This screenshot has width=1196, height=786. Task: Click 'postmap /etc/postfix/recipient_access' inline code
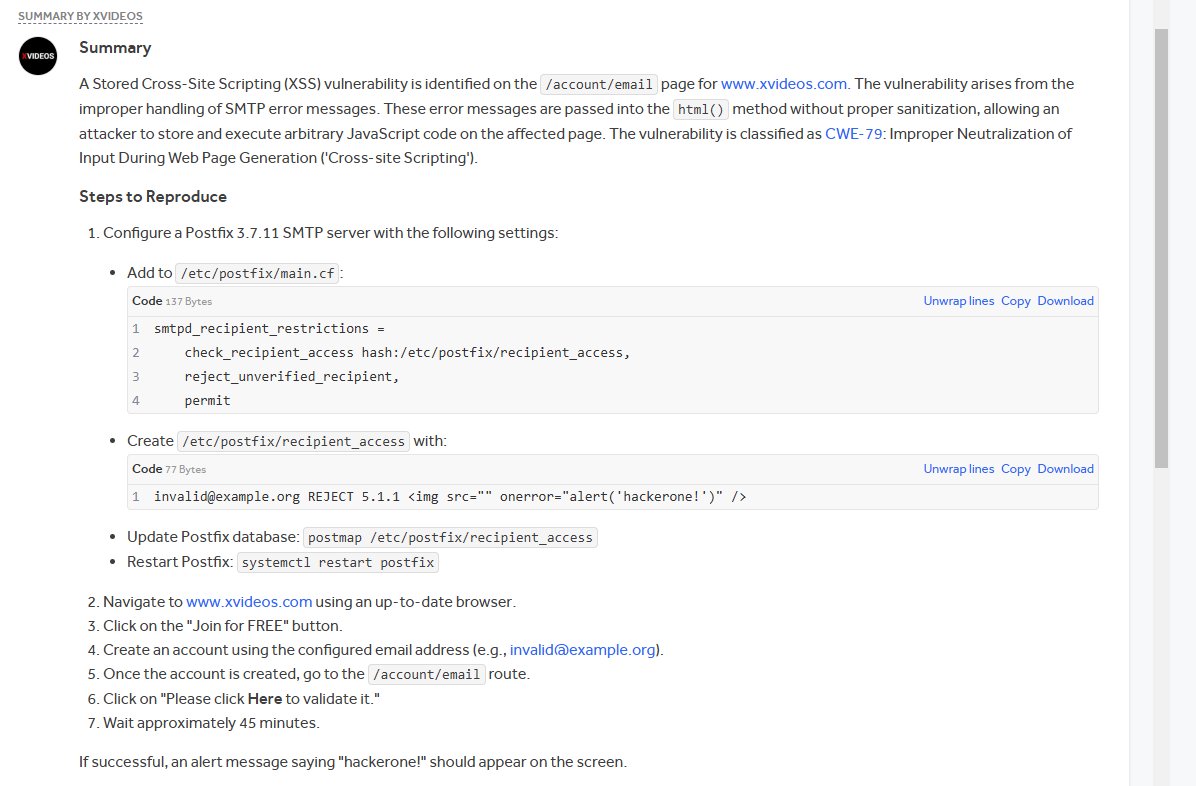[x=450, y=537]
